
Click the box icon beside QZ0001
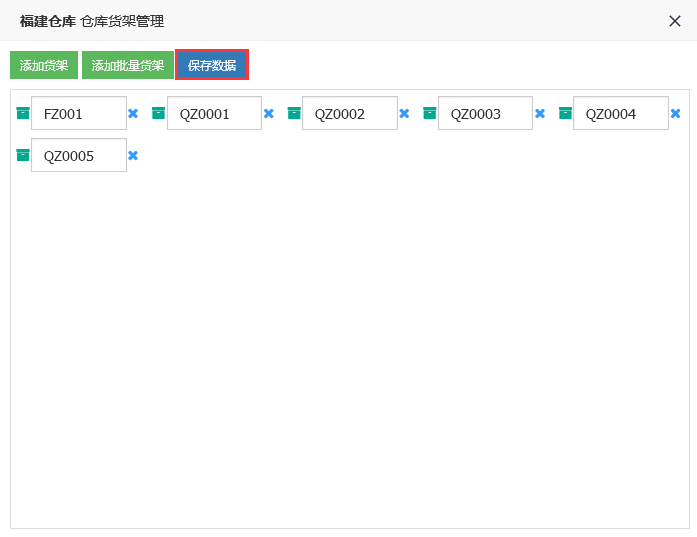[158, 113]
